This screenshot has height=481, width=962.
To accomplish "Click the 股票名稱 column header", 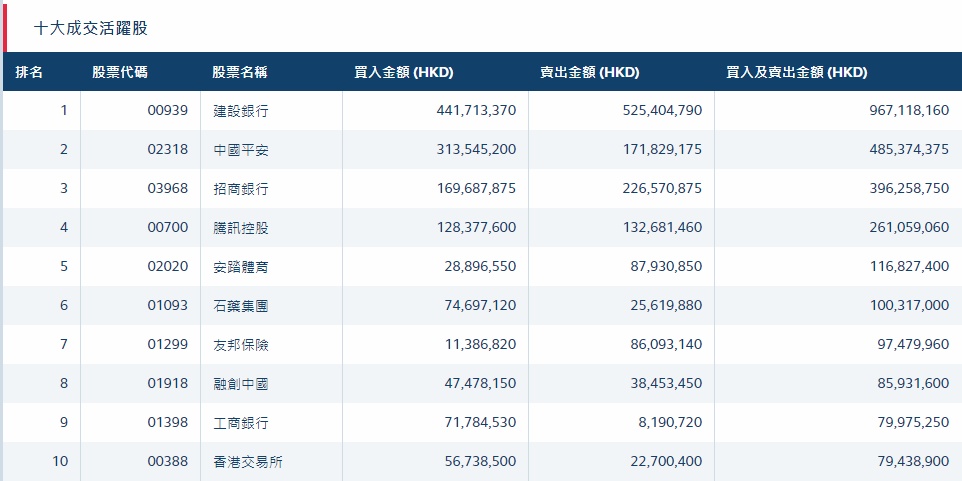I will pos(240,73).
